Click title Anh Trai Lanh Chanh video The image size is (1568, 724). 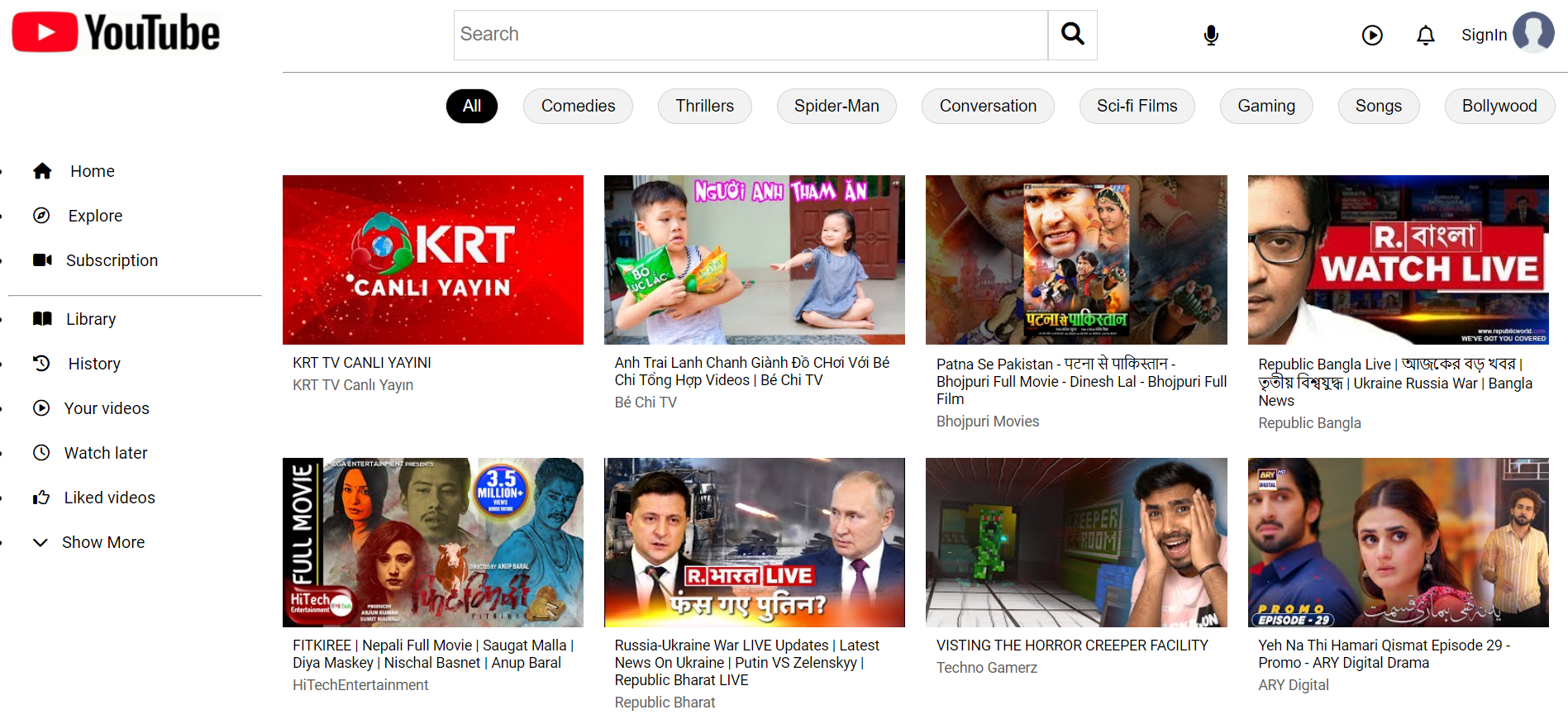click(x=752, y=371)
